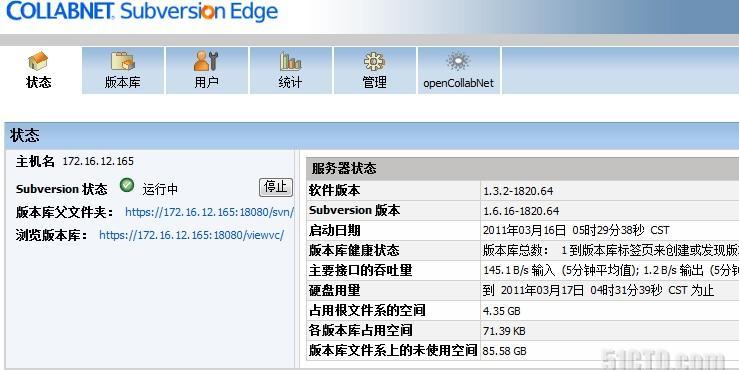The height and width of the screenshot is (370, 739).
Task: Select the openCollabNet tab label
Action: click(x=458, y=83)
